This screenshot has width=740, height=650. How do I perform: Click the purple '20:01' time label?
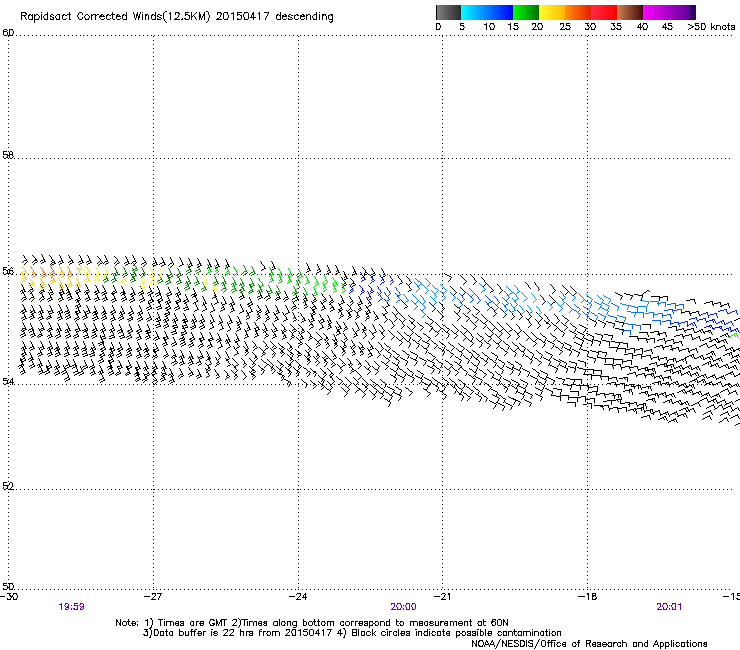point(669,607)
